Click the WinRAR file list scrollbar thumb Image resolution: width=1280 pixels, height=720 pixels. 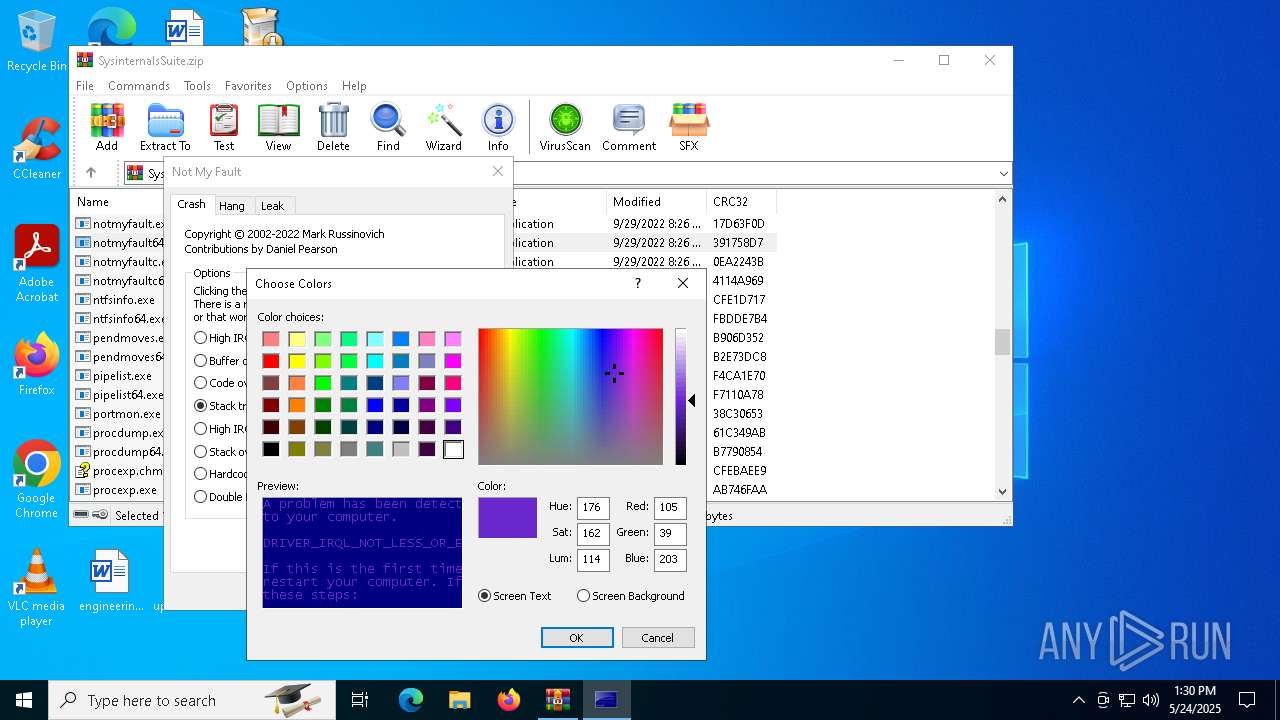tap(1002, 342)
